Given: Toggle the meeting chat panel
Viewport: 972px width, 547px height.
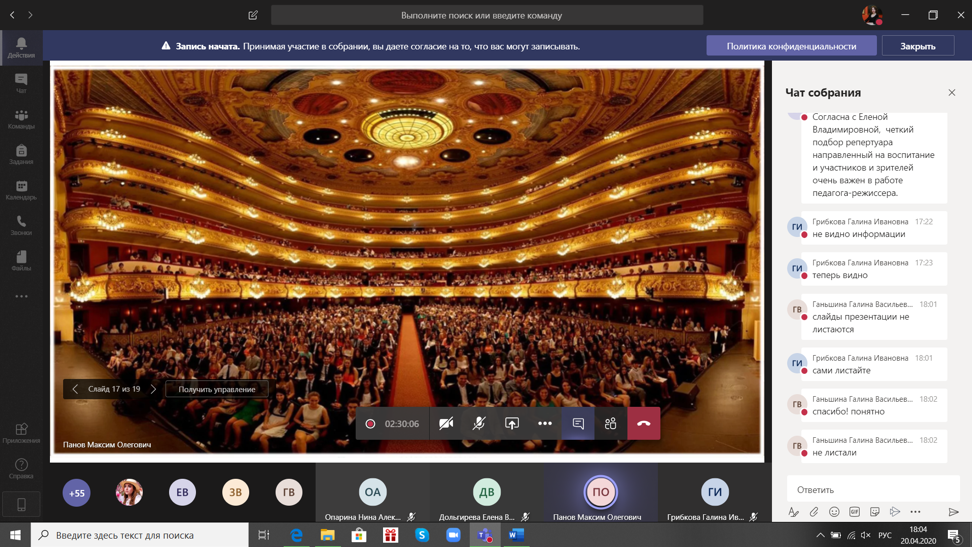Looking at the screenshot, I should [x=578, y=424].
